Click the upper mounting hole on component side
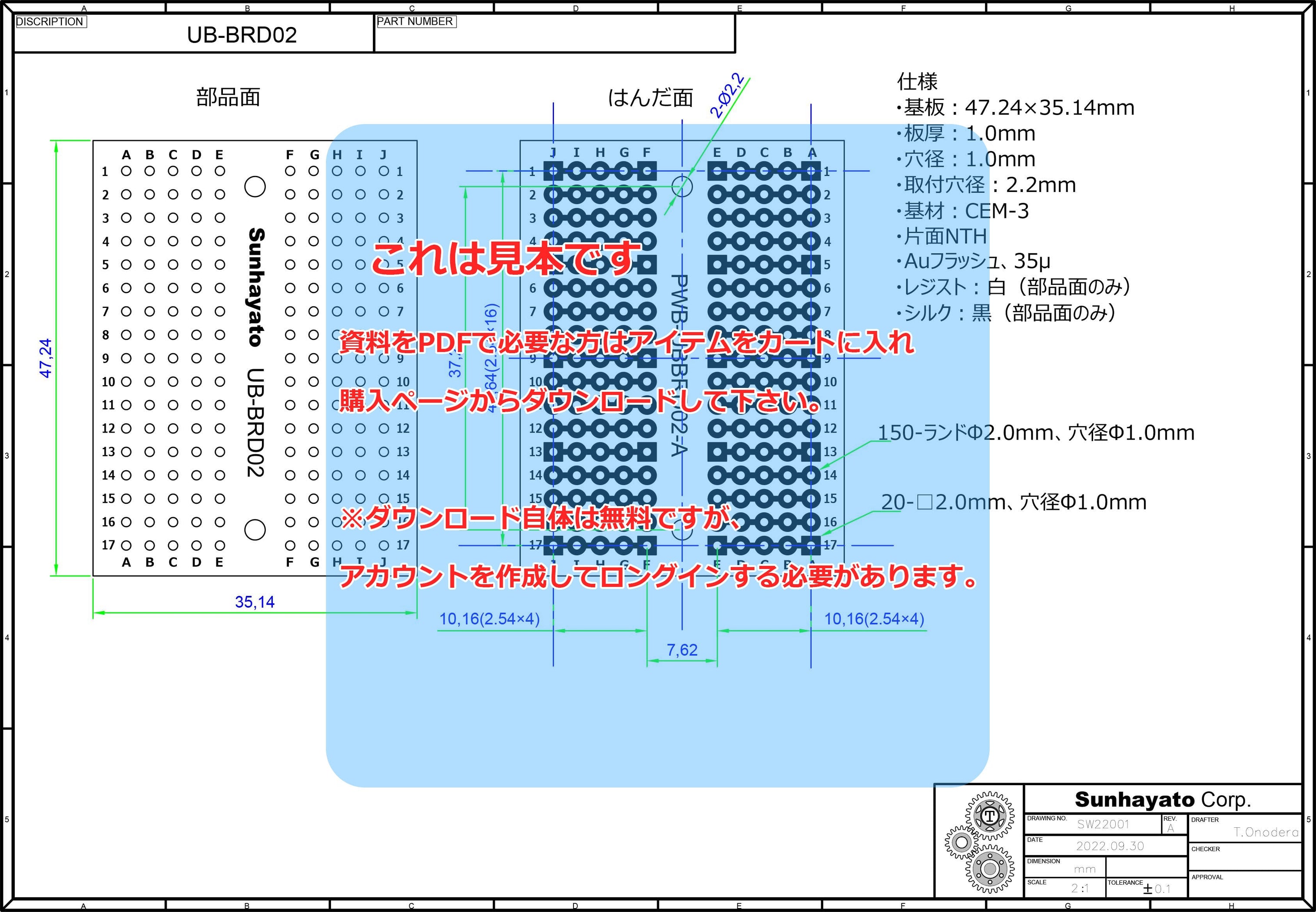This screenshot has width=1316, height=912. (x=255, y=186)
